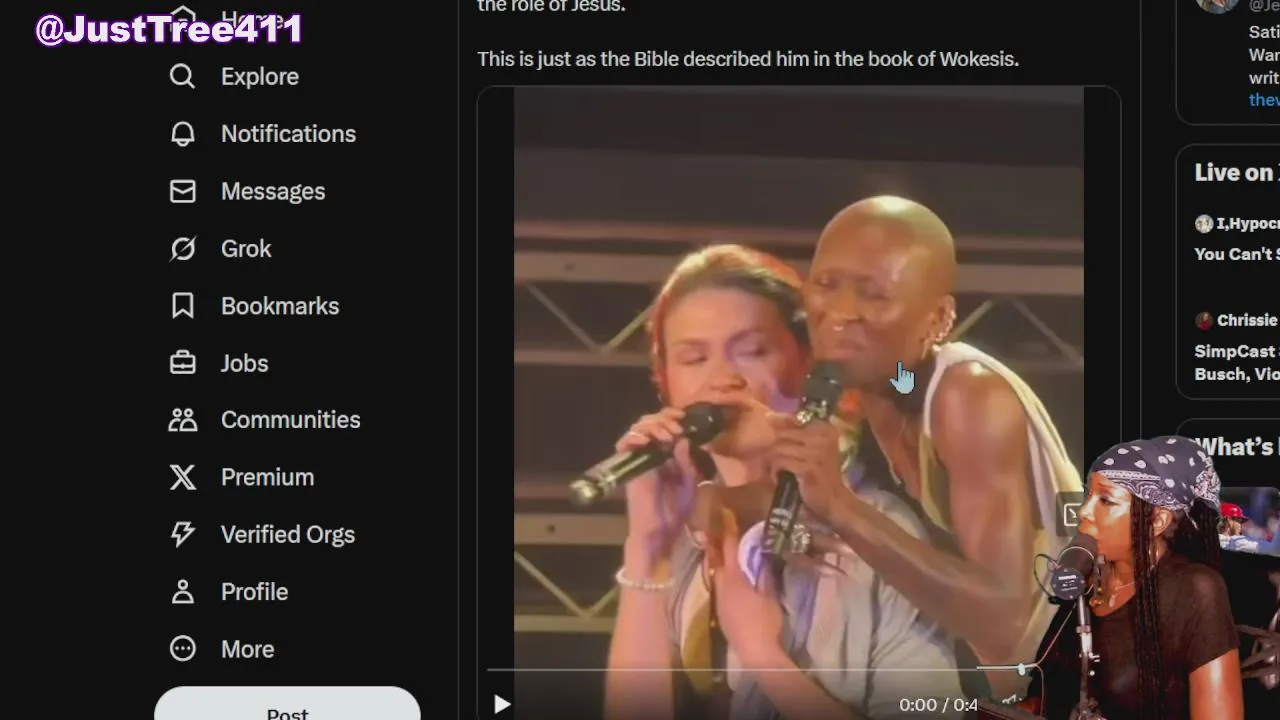This screenshot has height=720, width=1280.
Task: Click the Verified Orgs lightning icon
Action: pos(182,534)
